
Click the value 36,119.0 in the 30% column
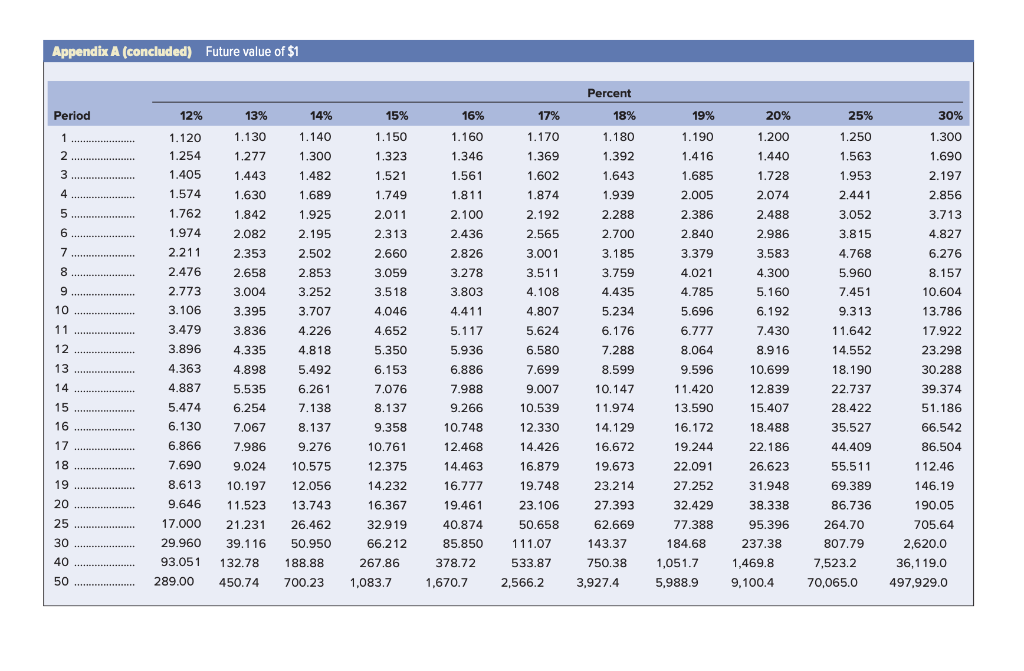pos(921,563)
